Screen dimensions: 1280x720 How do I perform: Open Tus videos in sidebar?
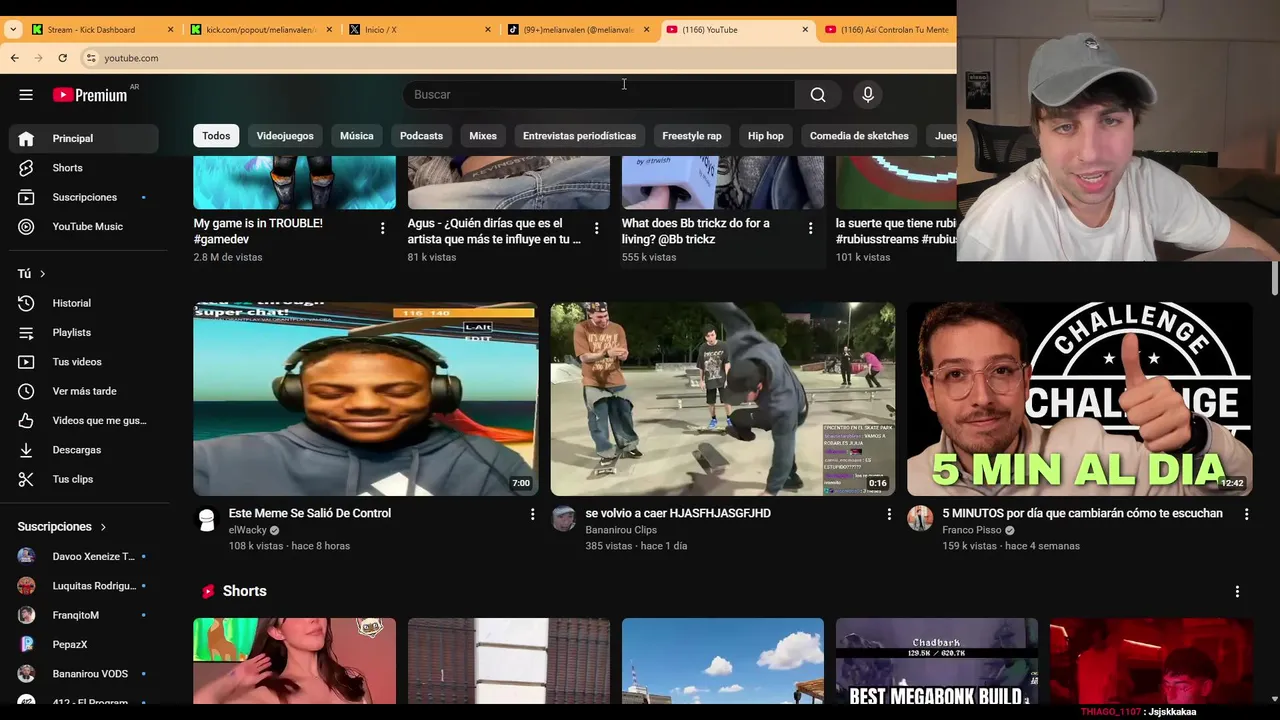[84, 362]
